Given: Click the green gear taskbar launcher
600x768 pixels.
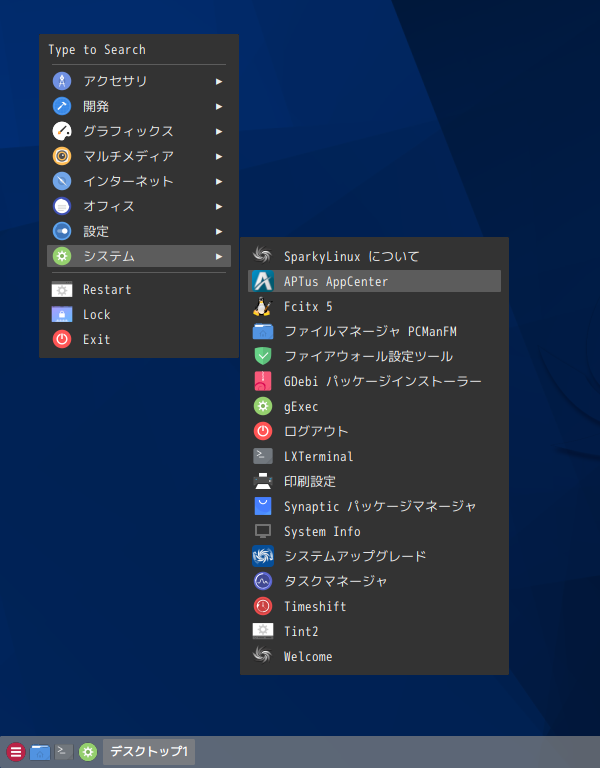Looking at the screenshot, I should click(88, 752).
